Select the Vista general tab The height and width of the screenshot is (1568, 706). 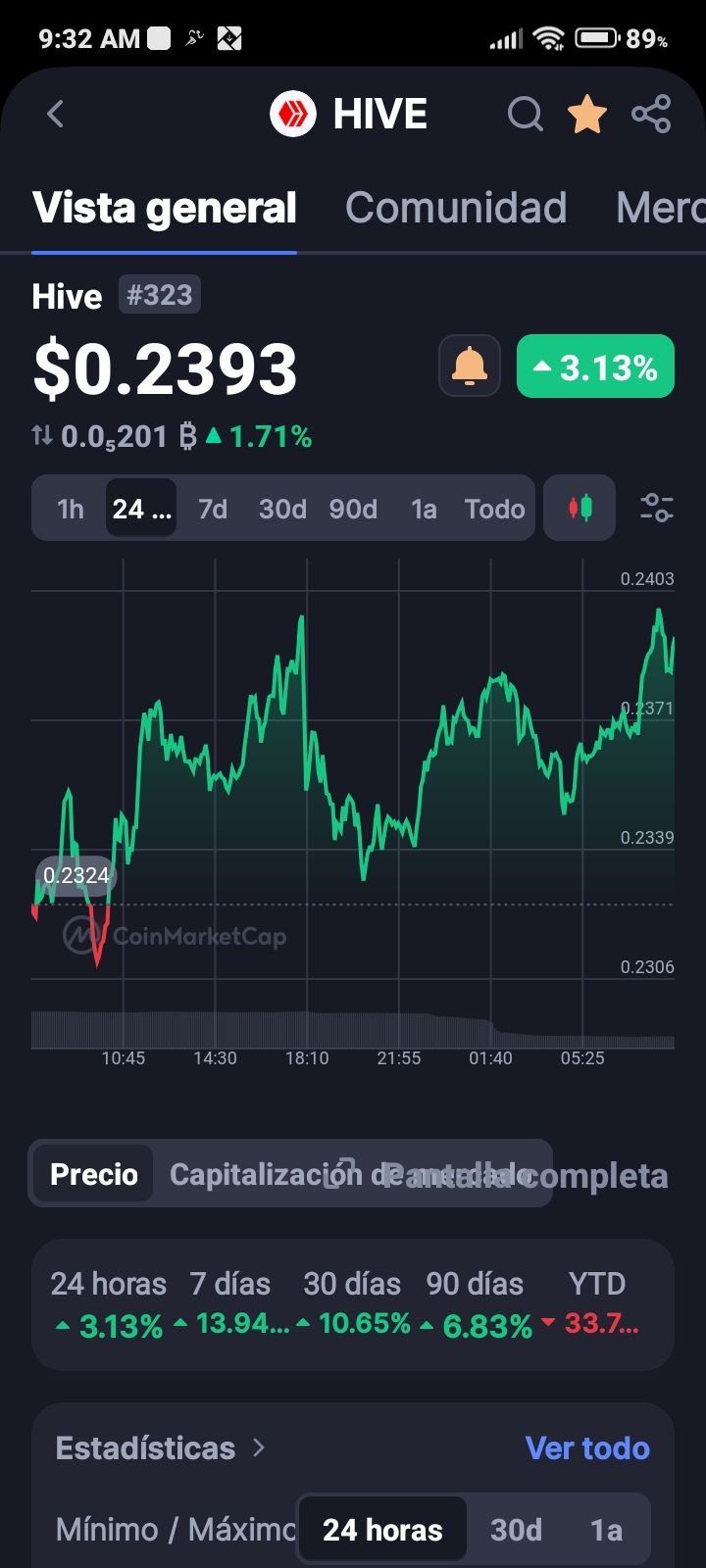point(164,208)
